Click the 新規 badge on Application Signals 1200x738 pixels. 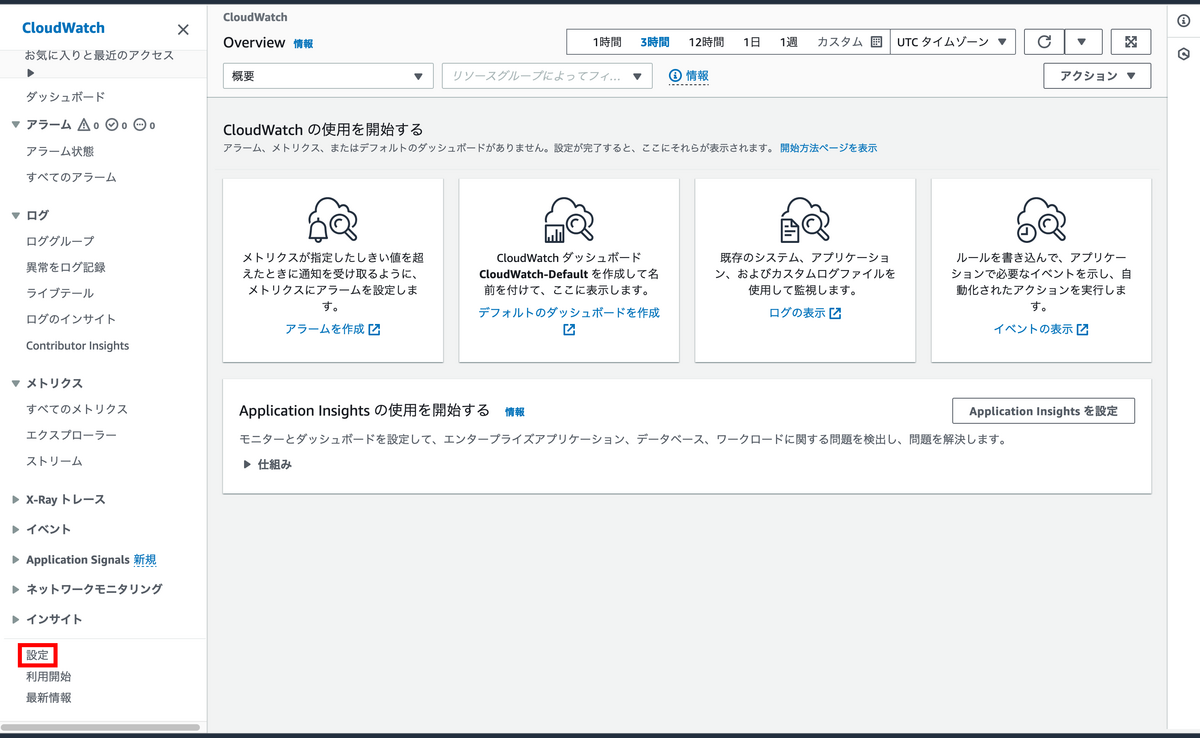point(145,560)
